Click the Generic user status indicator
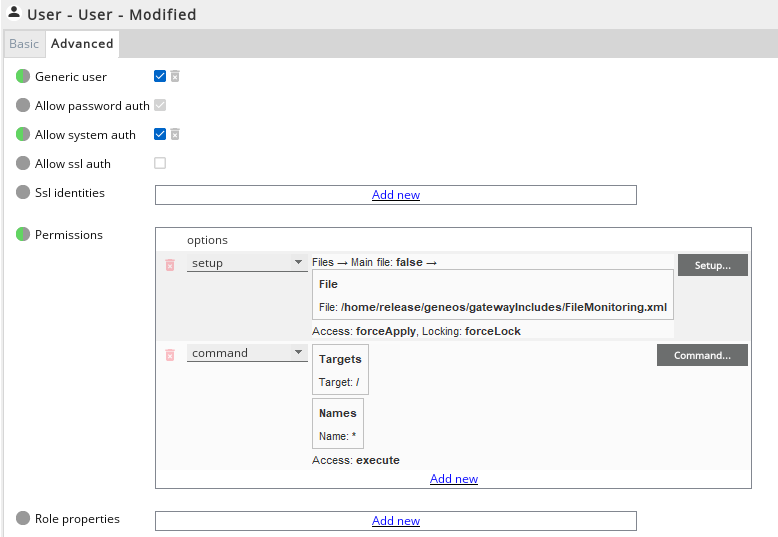Screen dimensions: 778x537 point(23,76)
